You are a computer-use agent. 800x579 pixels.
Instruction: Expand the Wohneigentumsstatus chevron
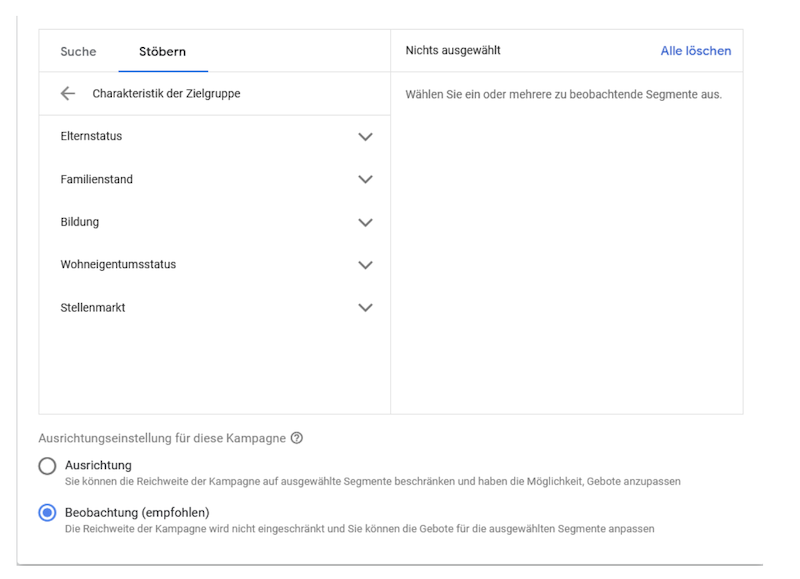click(365, 265)
